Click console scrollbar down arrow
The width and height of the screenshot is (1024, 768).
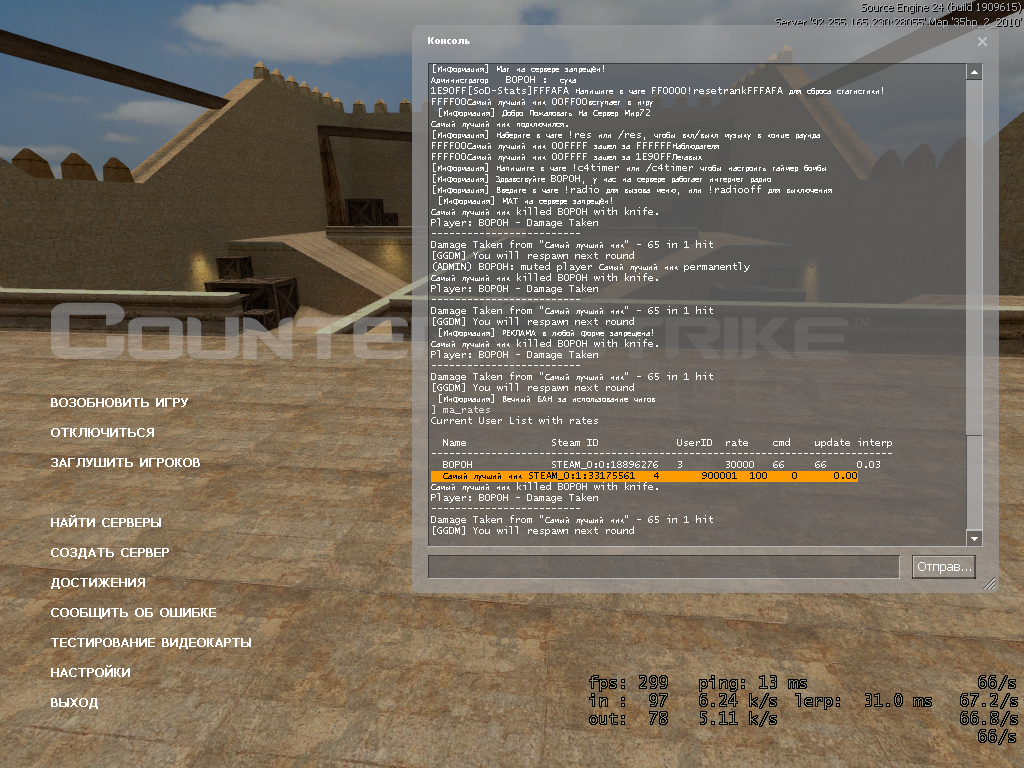(974, 538)
